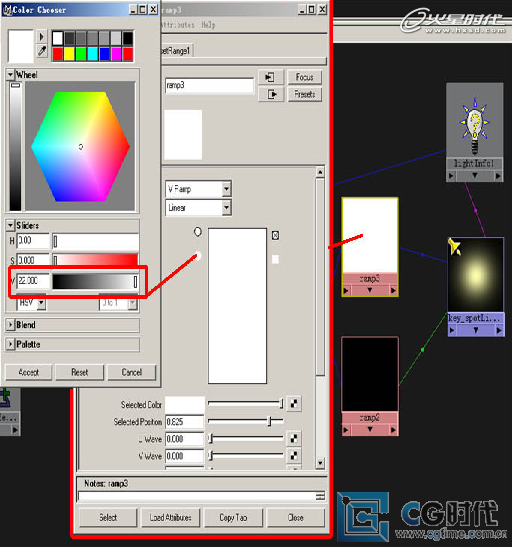Click the vertical brightness strip beside the wheel
The width and height of the screenshot is (512, 547).
pos(15,146)
